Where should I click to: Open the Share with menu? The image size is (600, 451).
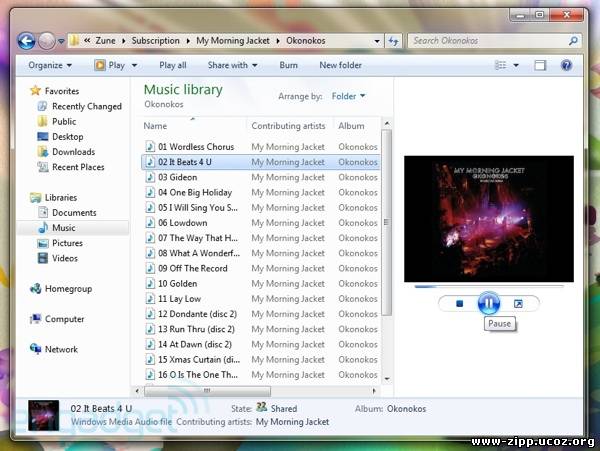point(232,65)
